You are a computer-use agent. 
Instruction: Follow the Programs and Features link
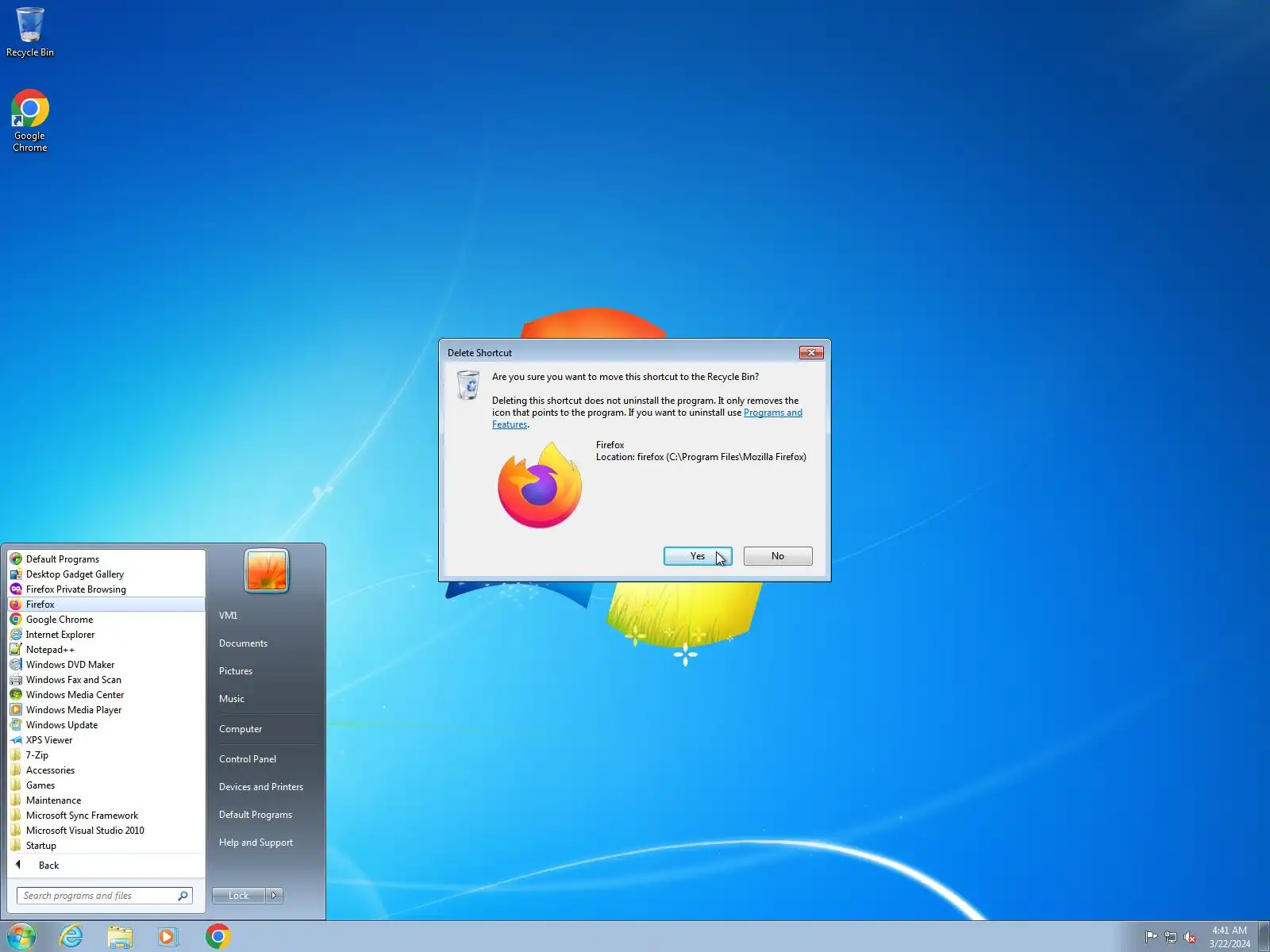pyautogui.click(x=772, y=413)
